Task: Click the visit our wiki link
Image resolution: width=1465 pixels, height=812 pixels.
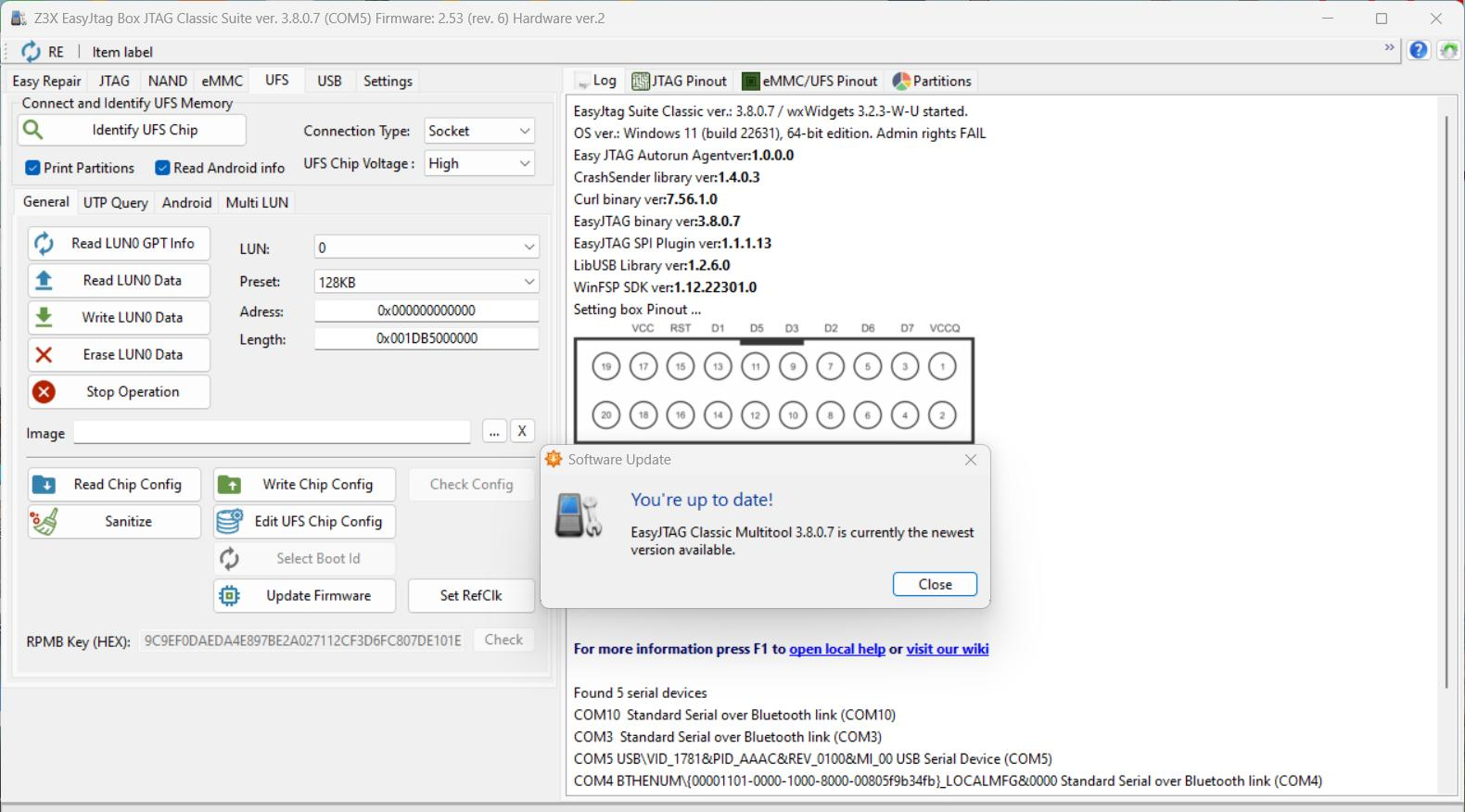Action: pos(948,649)
